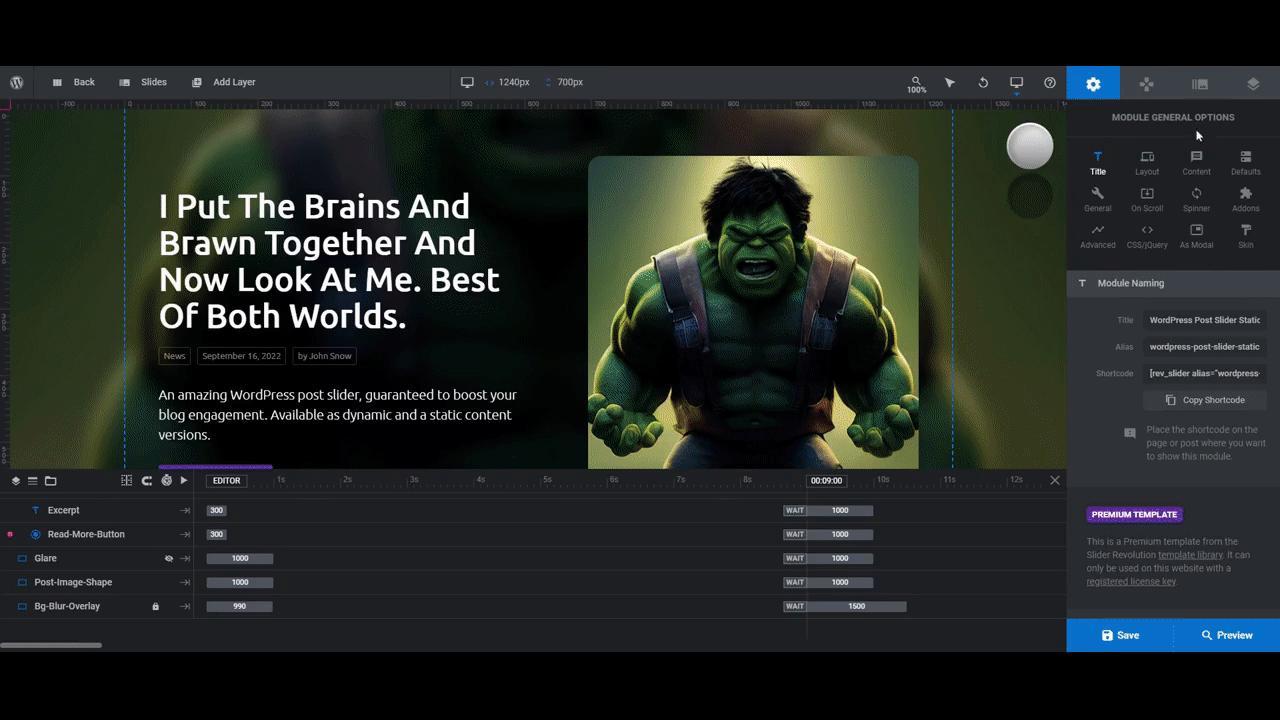Click the News category tag on slide
Screen dimensions: 1280x720
[x=174, y=356]
